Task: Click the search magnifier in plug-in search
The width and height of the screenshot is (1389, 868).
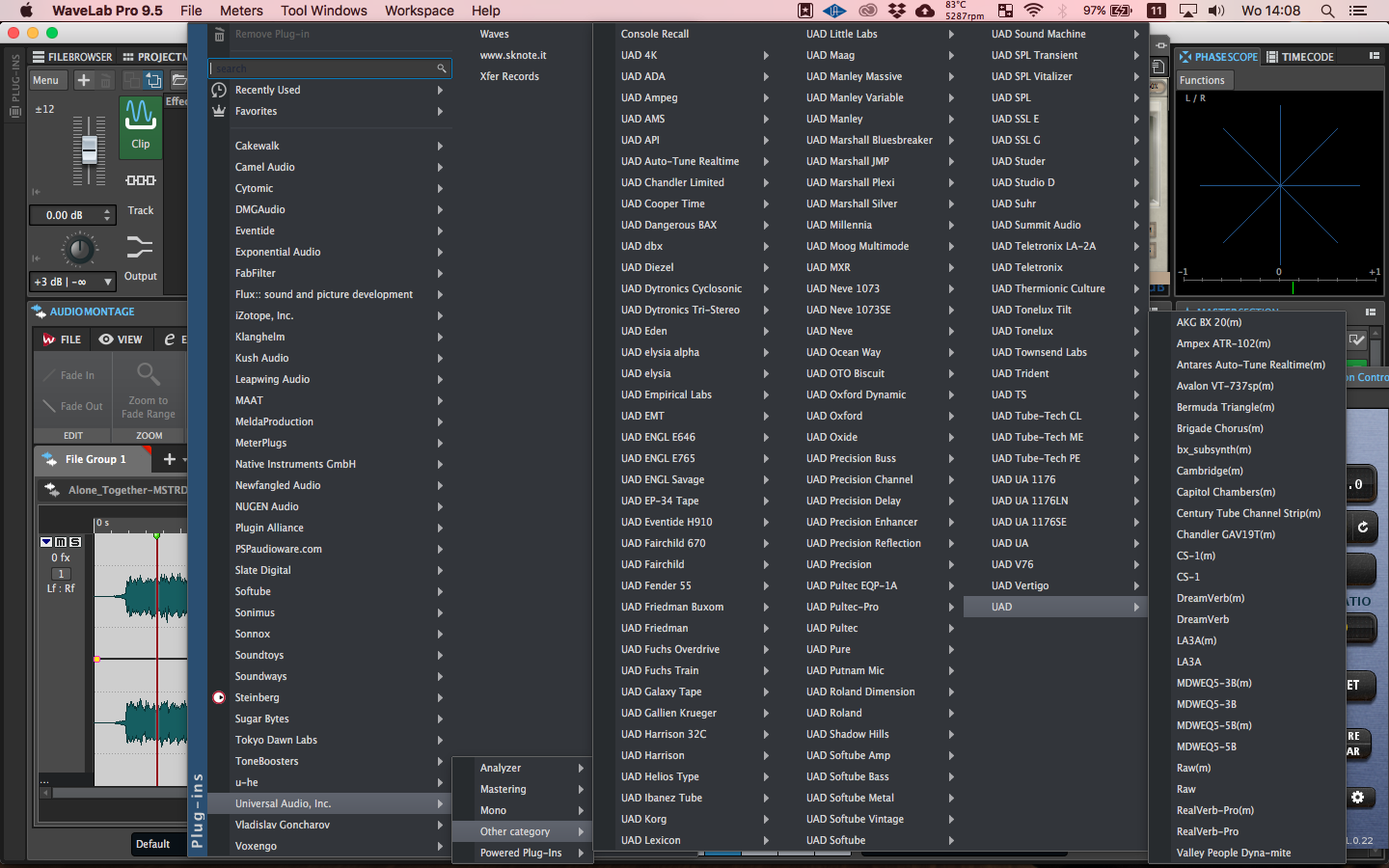Action: pyautogui.click(x=442, y=68)
